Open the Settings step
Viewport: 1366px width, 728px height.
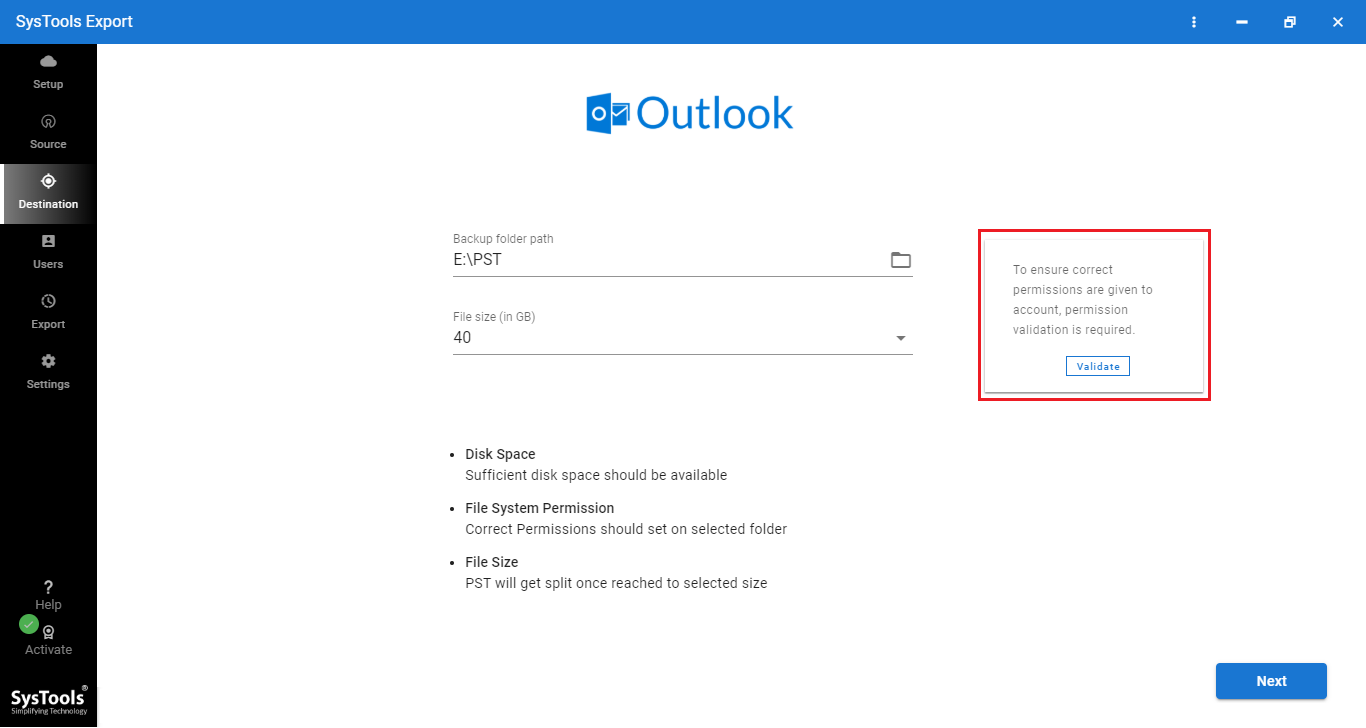48,373
